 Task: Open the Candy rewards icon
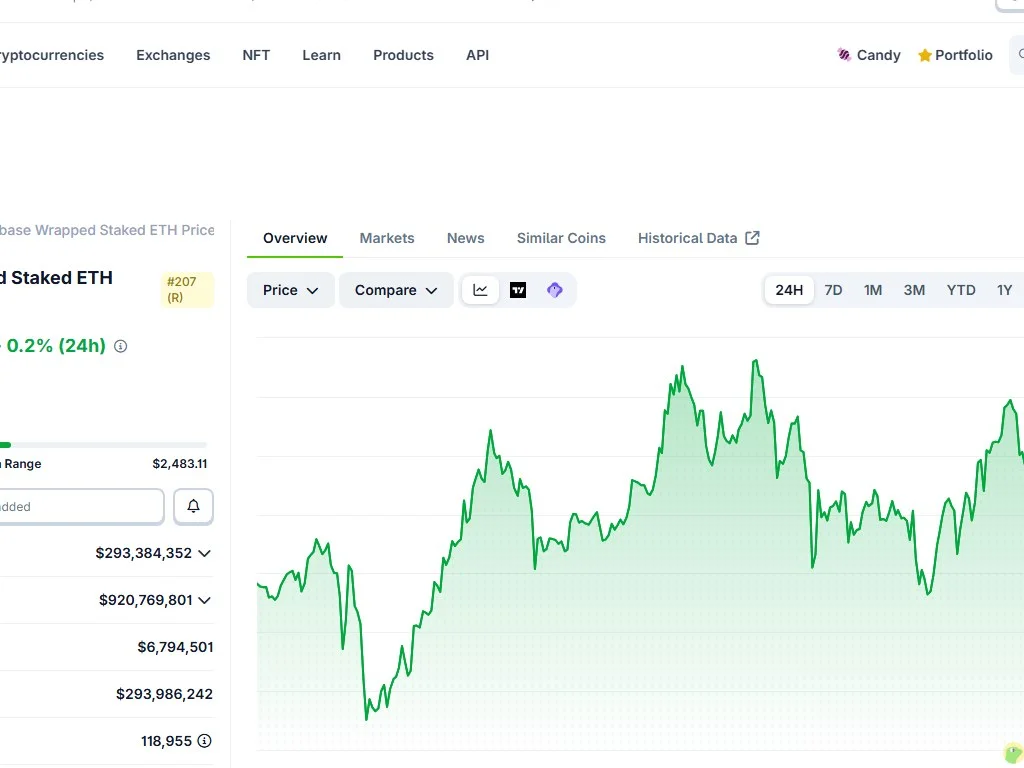tap(844, 55)
